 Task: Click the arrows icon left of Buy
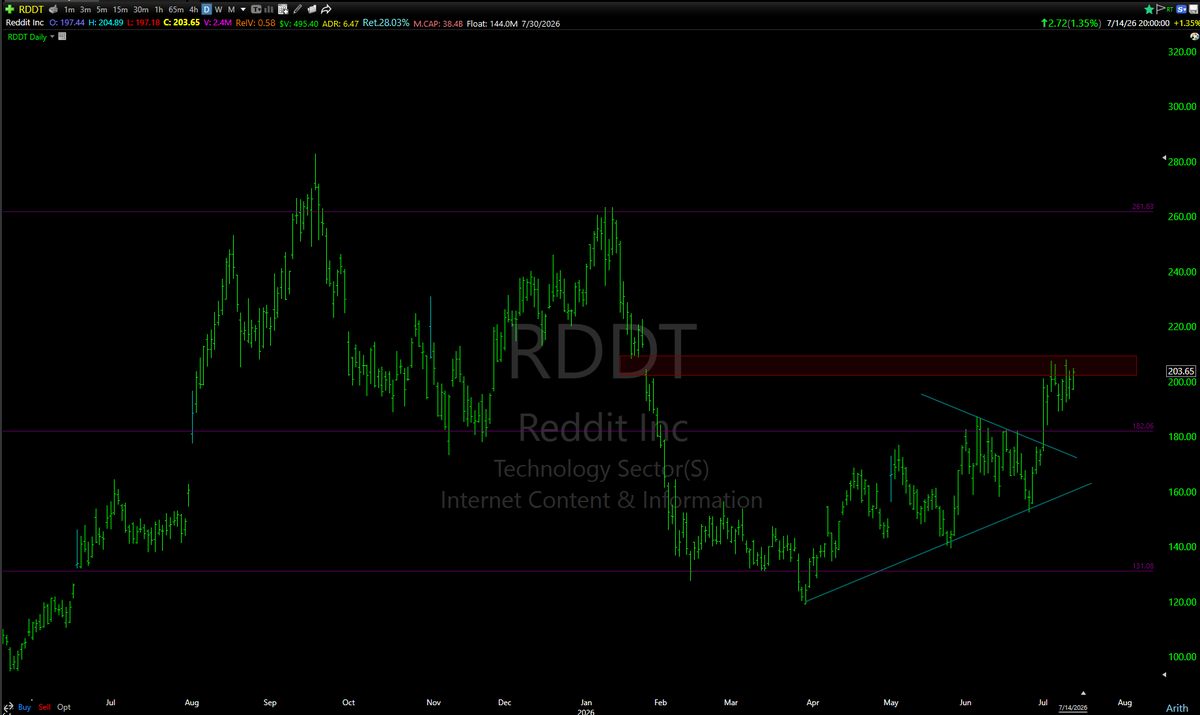click(9, 707)
